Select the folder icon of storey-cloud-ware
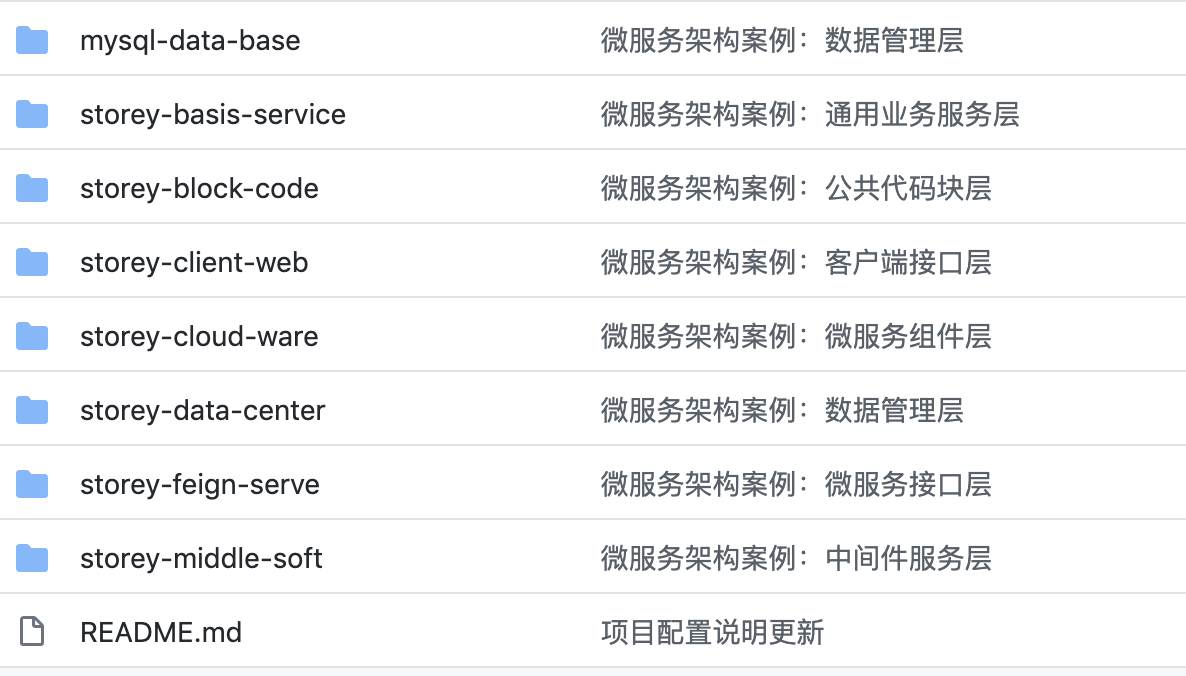The height and width of the screenshot is (676, 1186). (x=32, y=336)
